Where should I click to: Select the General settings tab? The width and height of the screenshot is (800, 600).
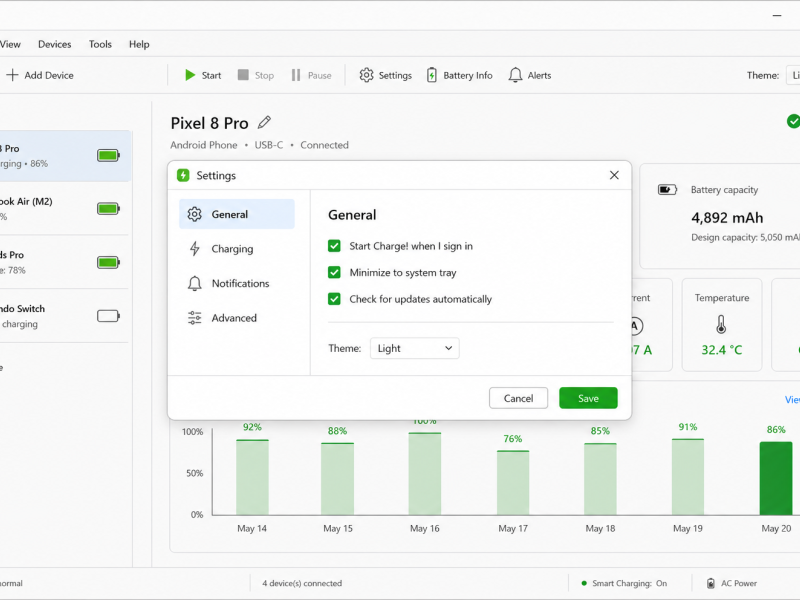pos(237,214)
